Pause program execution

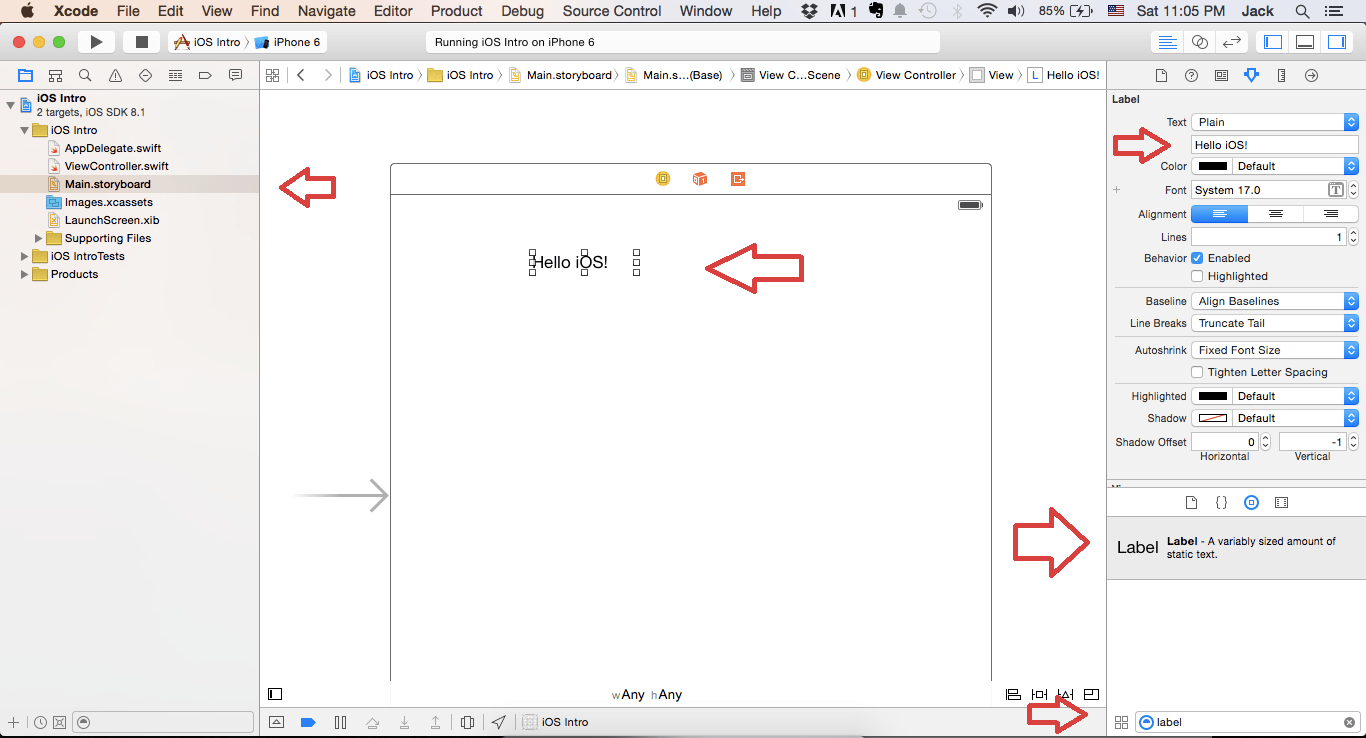tap(340, 722)
